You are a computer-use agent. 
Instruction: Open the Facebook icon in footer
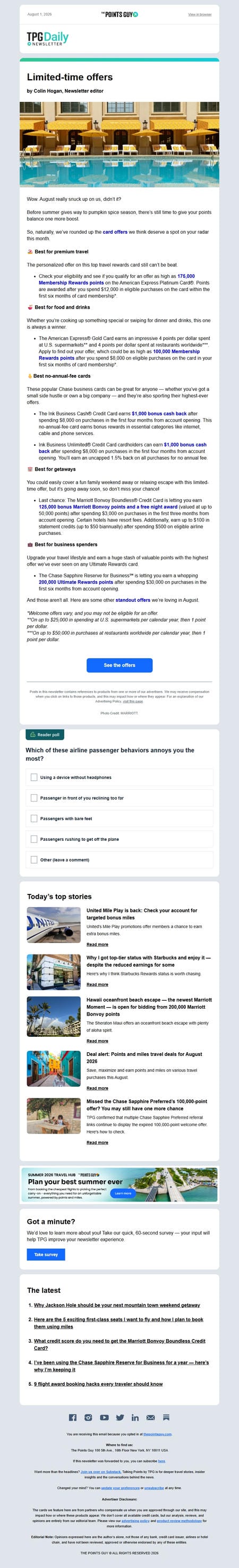[x=72, y=1417]
